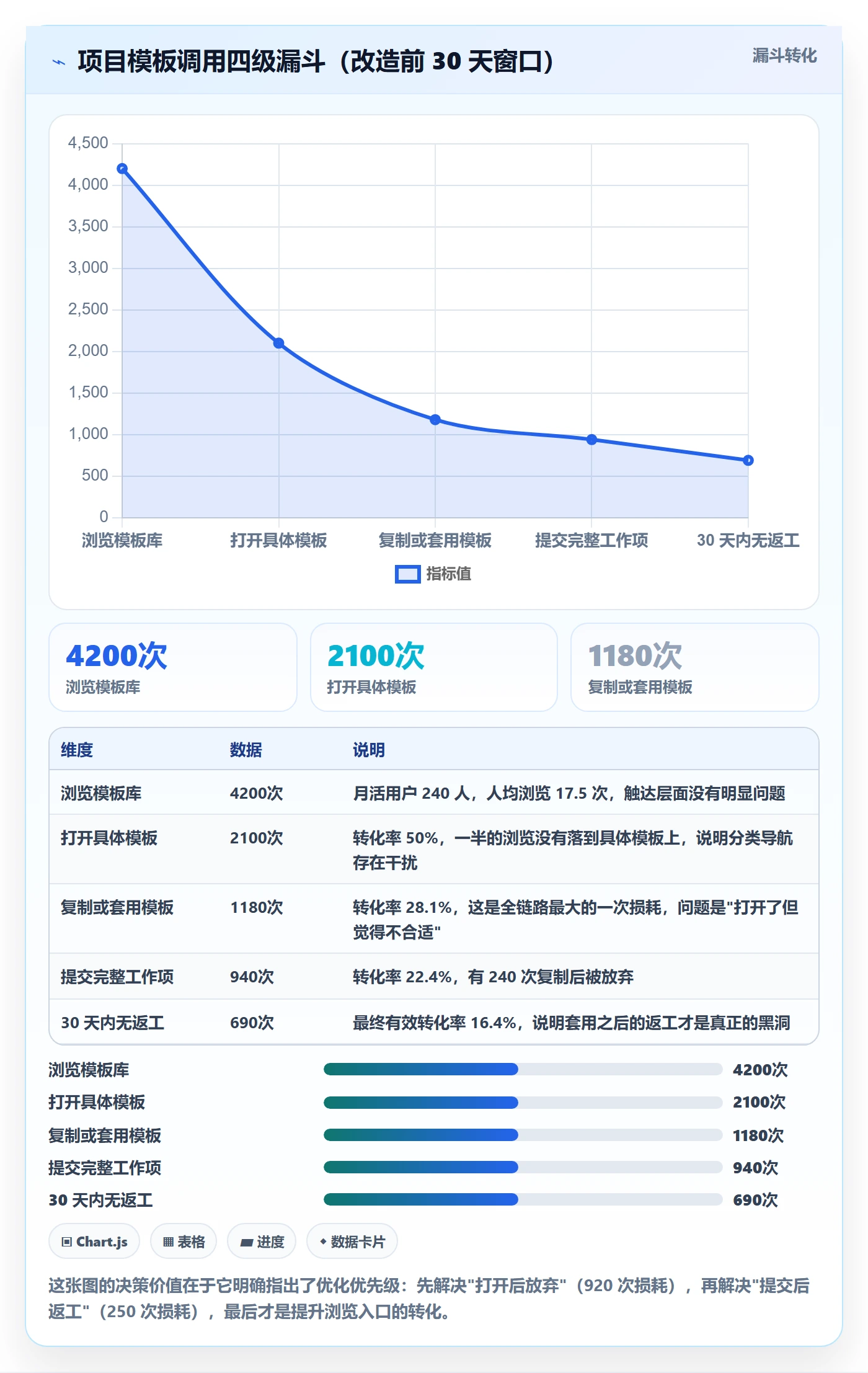
Task: Click the 提交完整工作项 x-axis label
Action: point(591,540)
